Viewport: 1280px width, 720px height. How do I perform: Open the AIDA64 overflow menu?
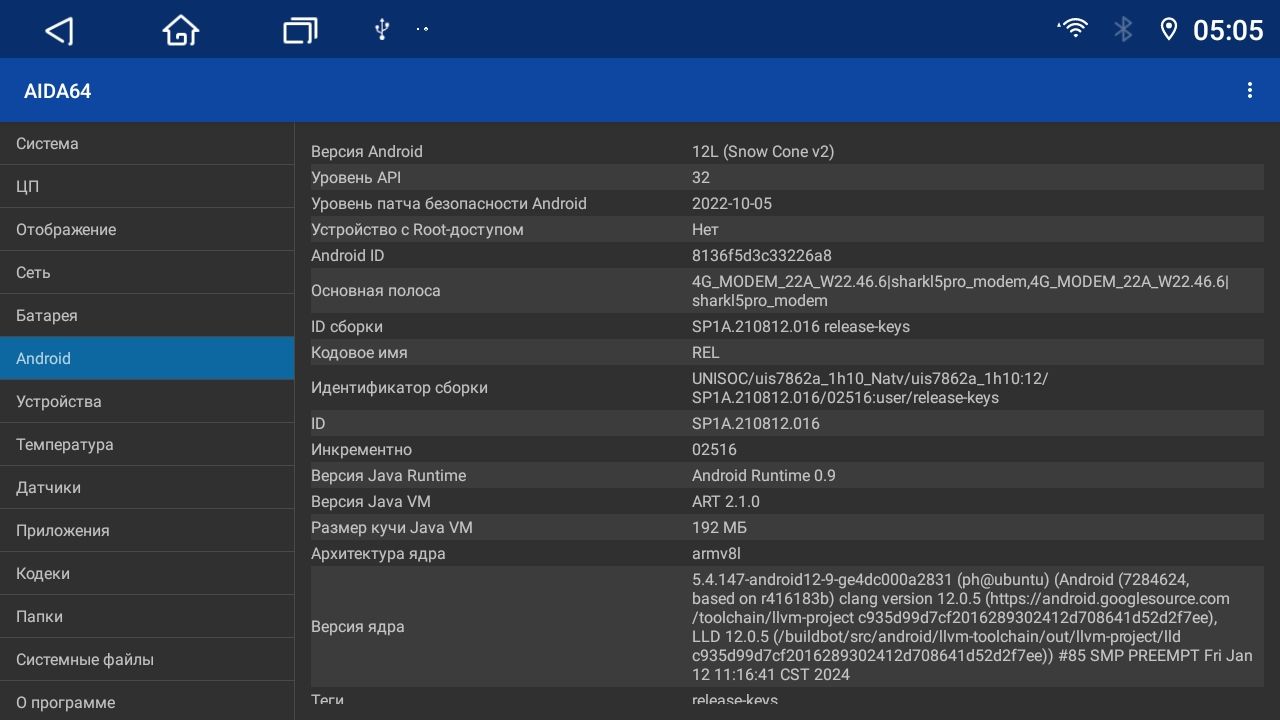coord(1249,89)
